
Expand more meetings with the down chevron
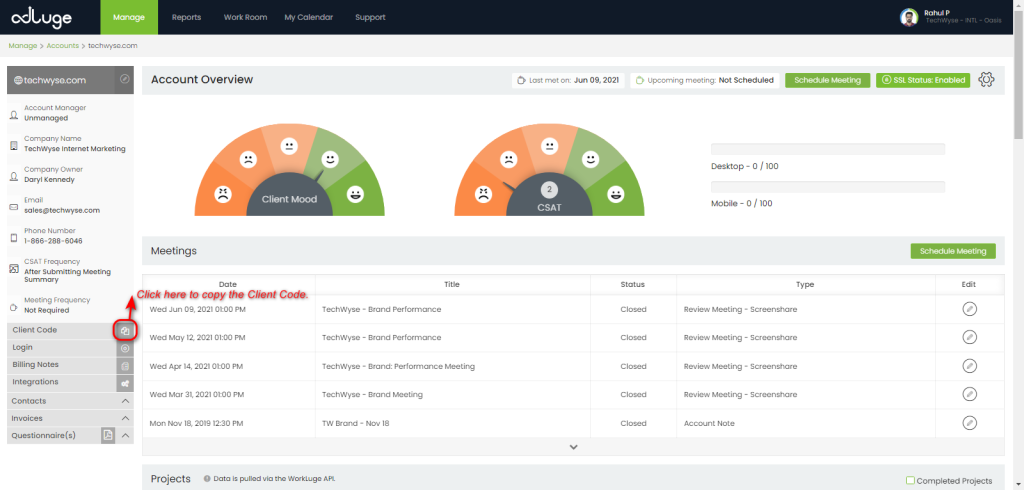pos(573,447)
